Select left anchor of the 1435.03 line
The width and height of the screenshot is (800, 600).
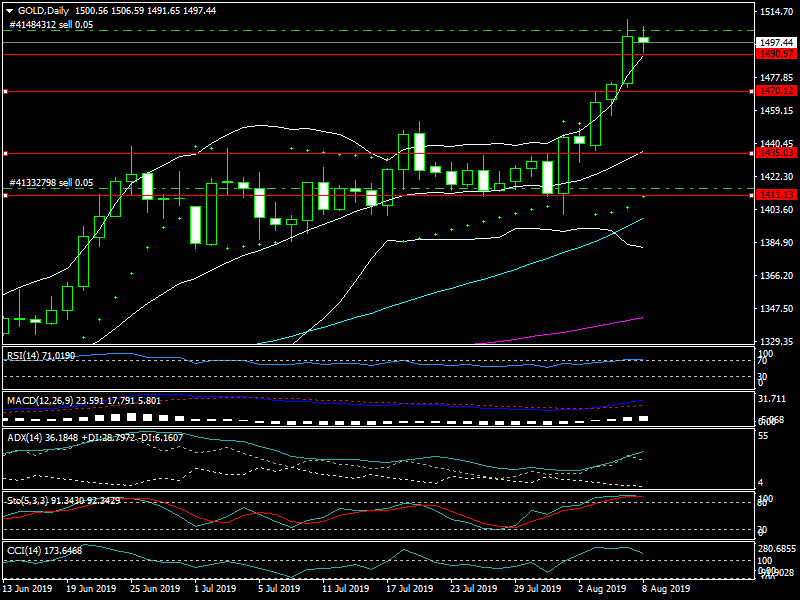tap(5, 153)
